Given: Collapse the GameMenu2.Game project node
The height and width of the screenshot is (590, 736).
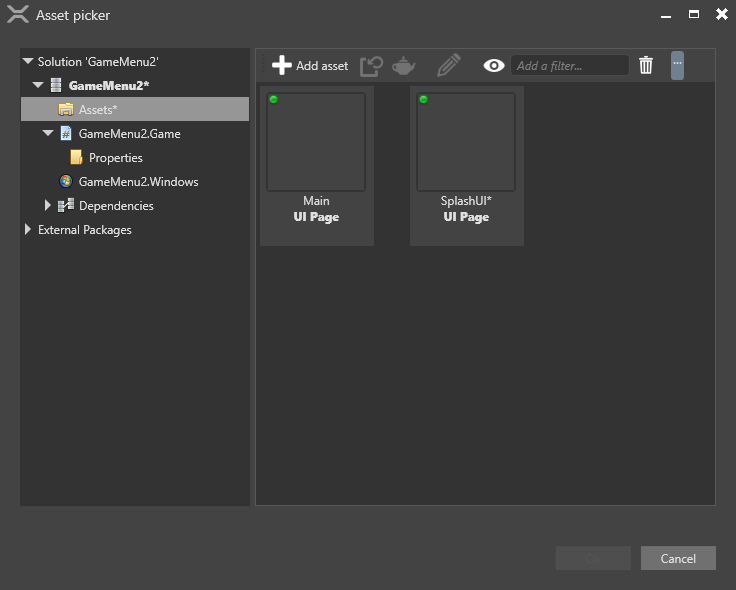Looking at the screenshot, I should [x=48, y=134].
